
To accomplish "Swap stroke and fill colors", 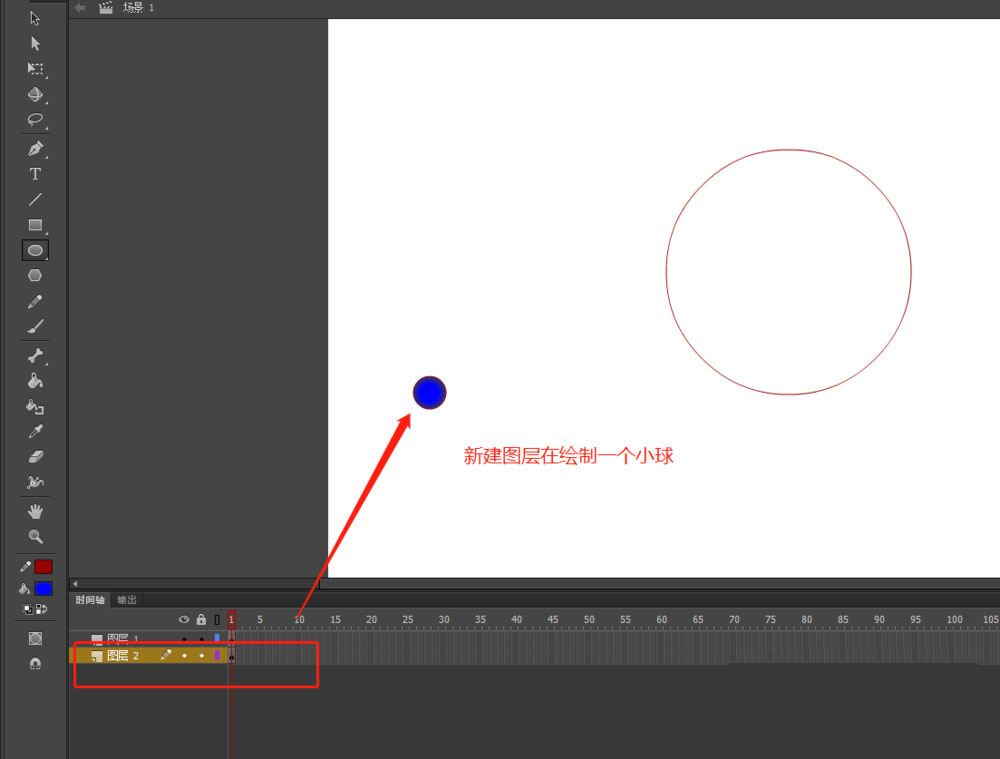I will point(41,609).
